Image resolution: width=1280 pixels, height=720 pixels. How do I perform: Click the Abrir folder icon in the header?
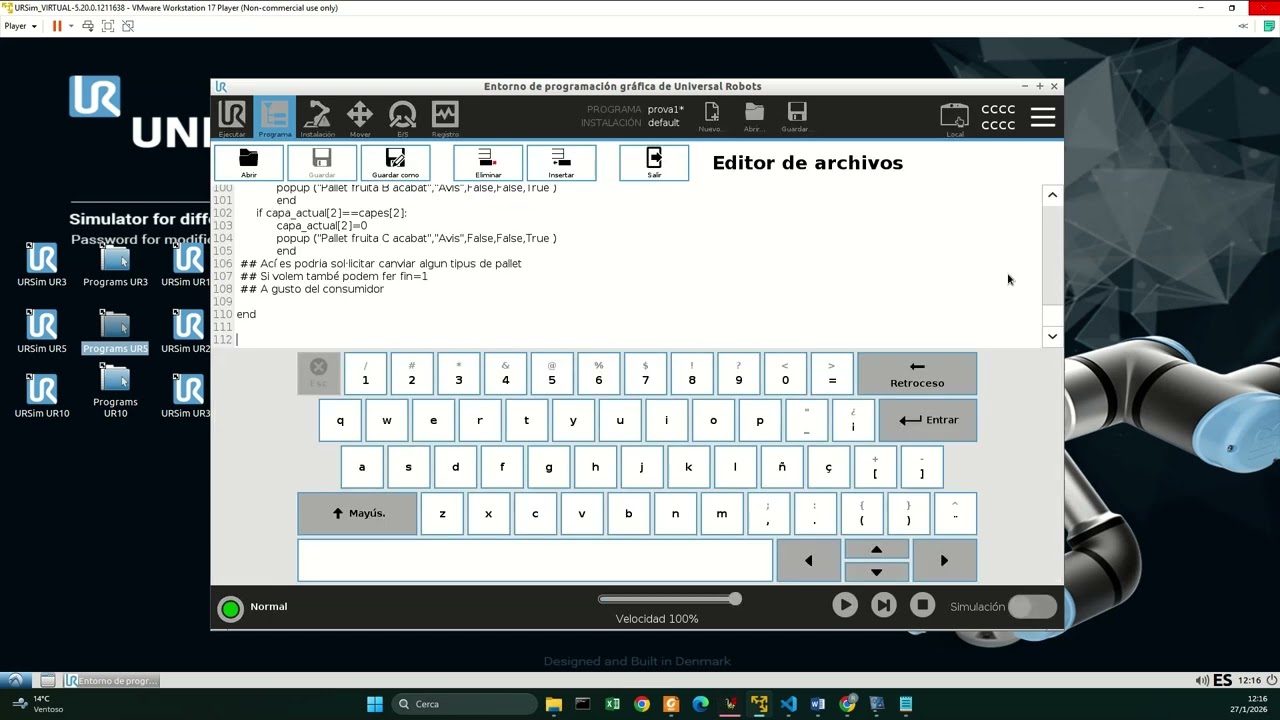(x=754, y=117)
